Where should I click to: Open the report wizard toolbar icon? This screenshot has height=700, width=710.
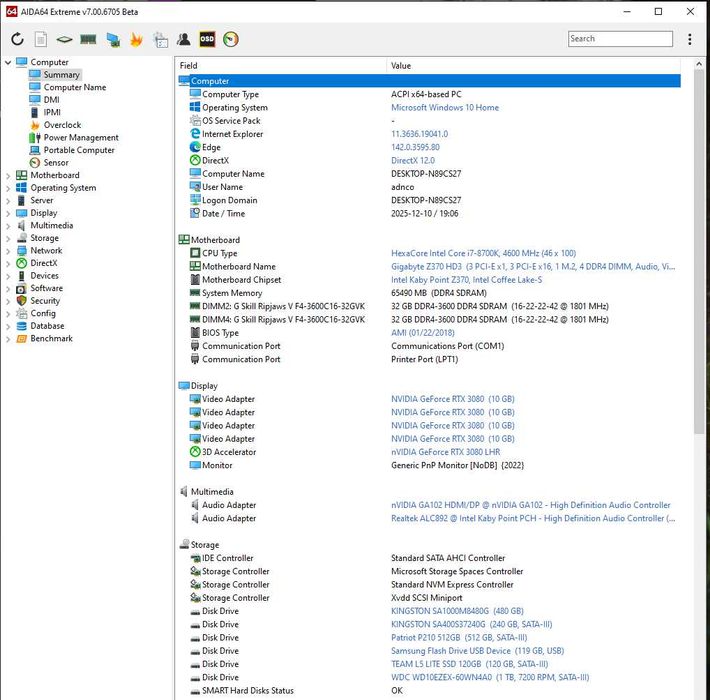pyautogui.click(x=160, y=40)
